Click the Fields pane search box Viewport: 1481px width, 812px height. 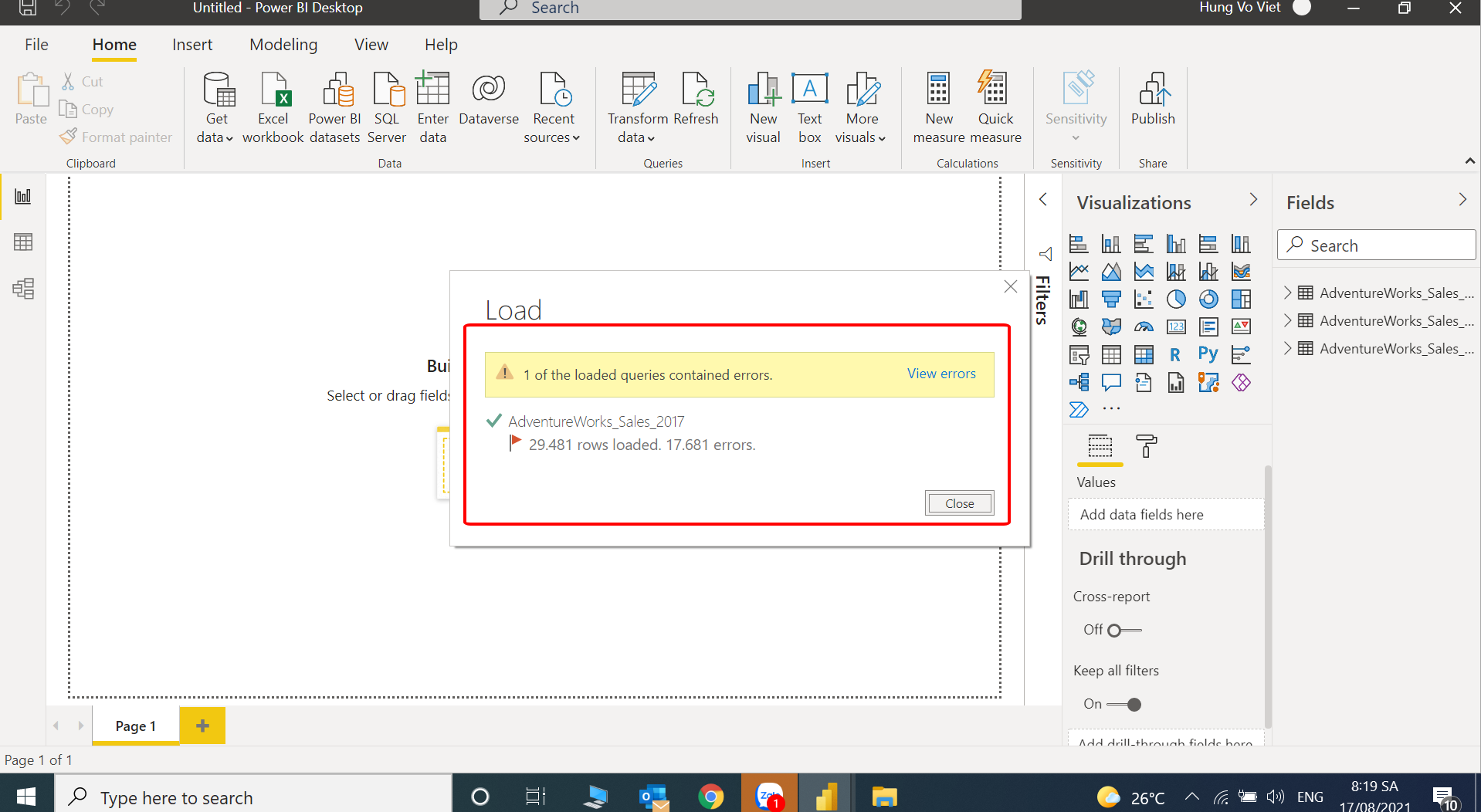[x=1376, y=245]
